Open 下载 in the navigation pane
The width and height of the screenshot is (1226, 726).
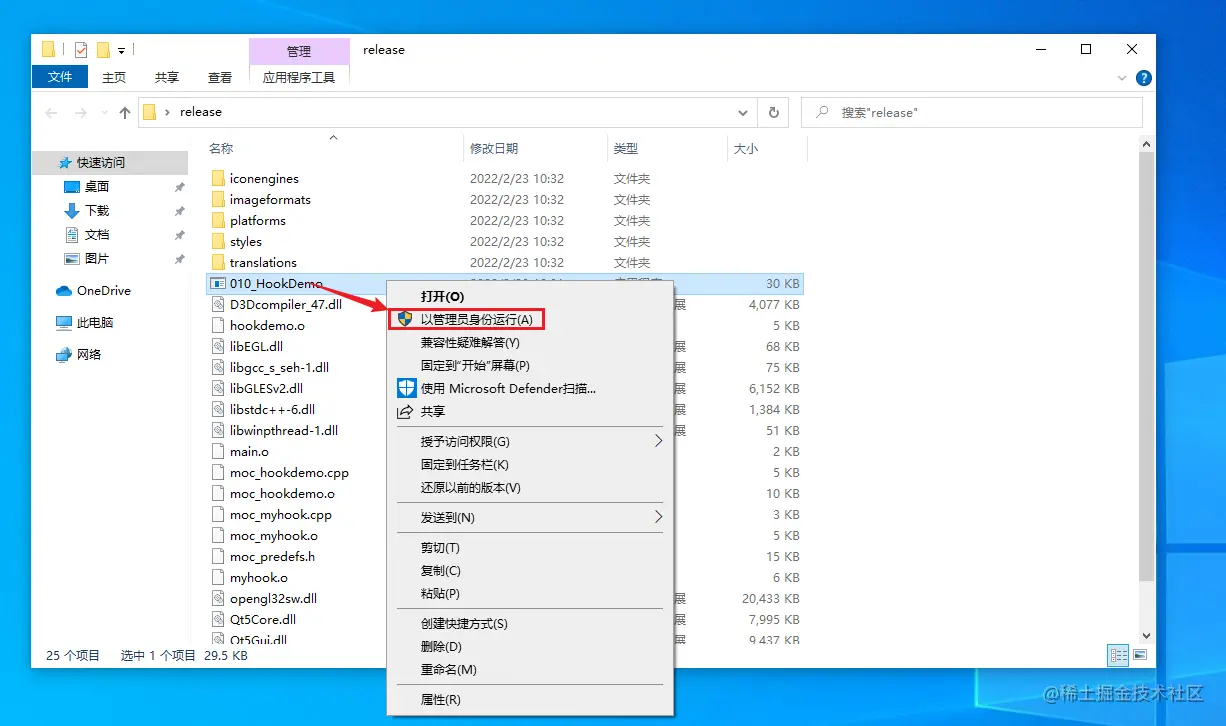click(97, 211)
